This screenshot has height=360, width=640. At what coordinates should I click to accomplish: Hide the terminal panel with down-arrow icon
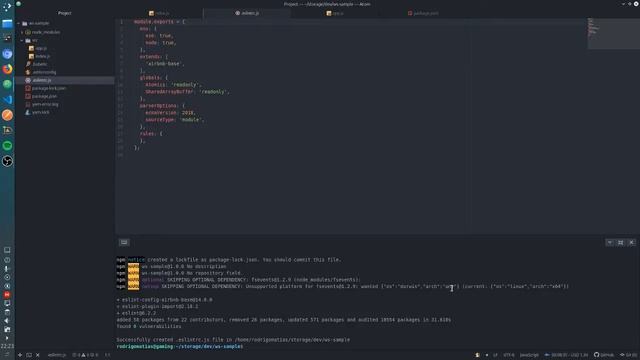click(609, 242)
